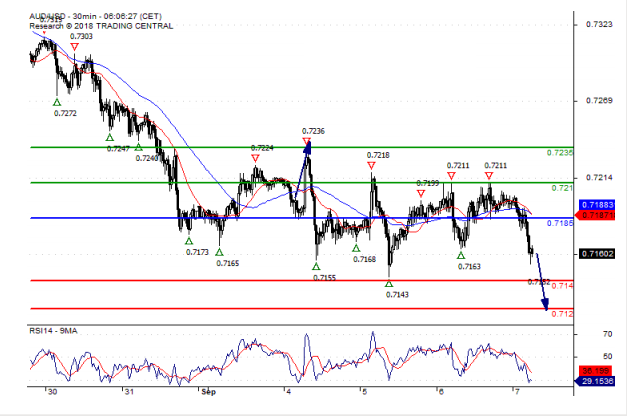Click the Sep date label on time axis
This screenshot has width=627, height=416.
click(x=207, y=394)
